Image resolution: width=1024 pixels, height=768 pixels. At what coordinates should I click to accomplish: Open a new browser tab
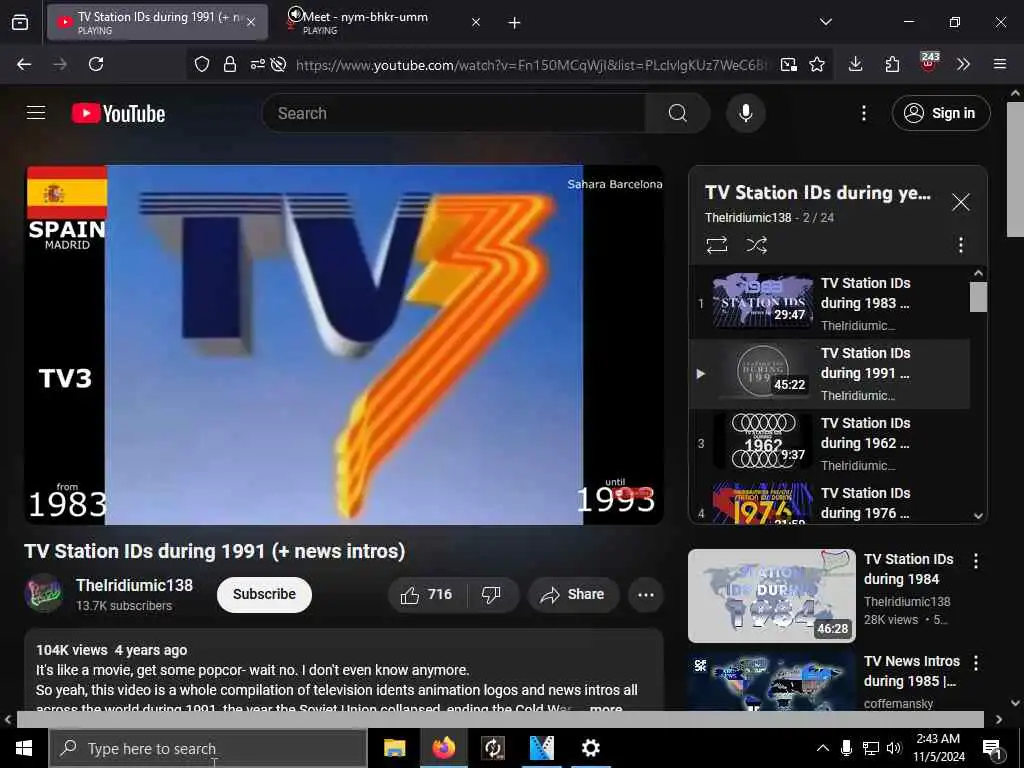[514, 23]
